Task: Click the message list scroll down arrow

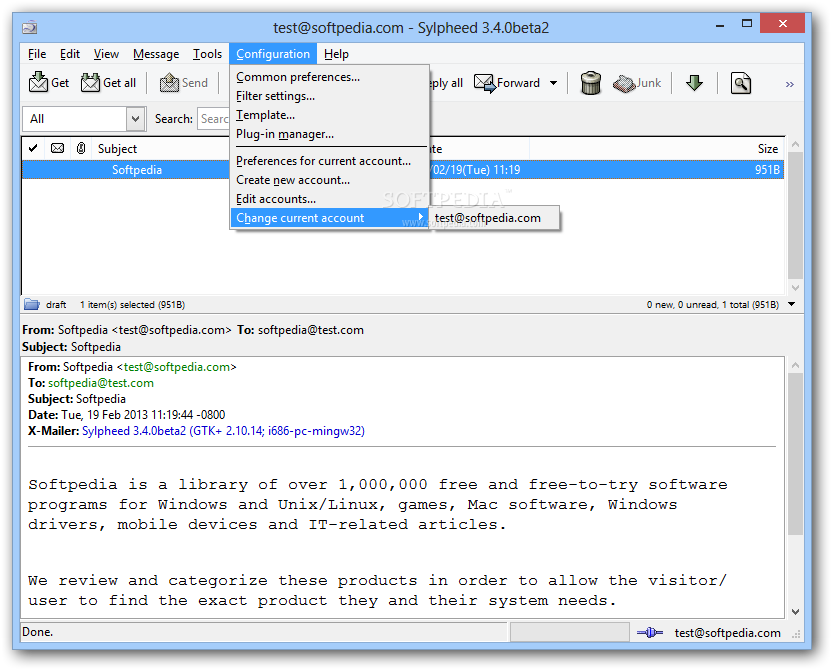Action: click(795, 288)
